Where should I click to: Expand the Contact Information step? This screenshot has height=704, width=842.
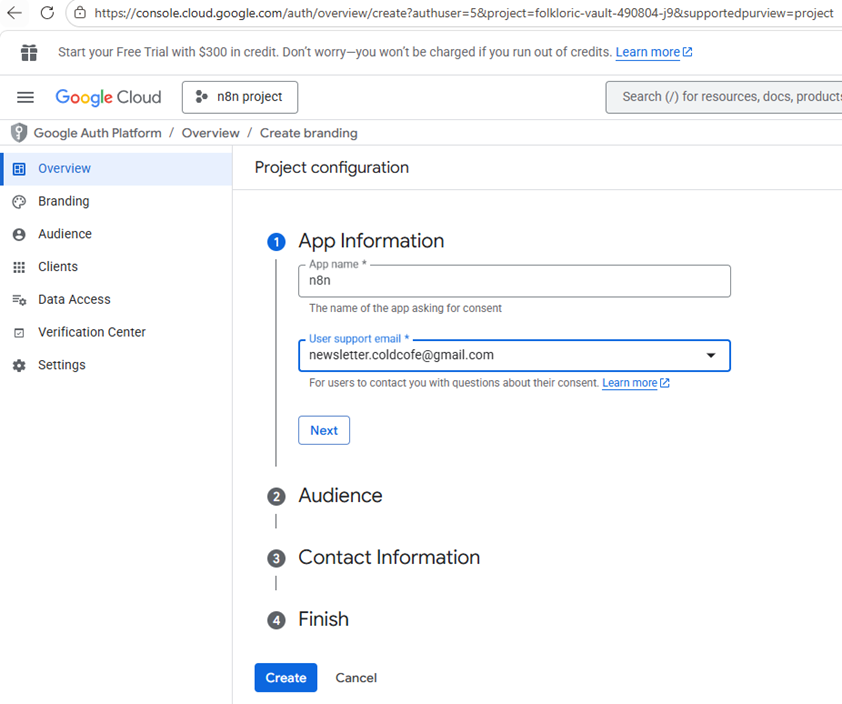pyautogui.click(x=388, y=558)
